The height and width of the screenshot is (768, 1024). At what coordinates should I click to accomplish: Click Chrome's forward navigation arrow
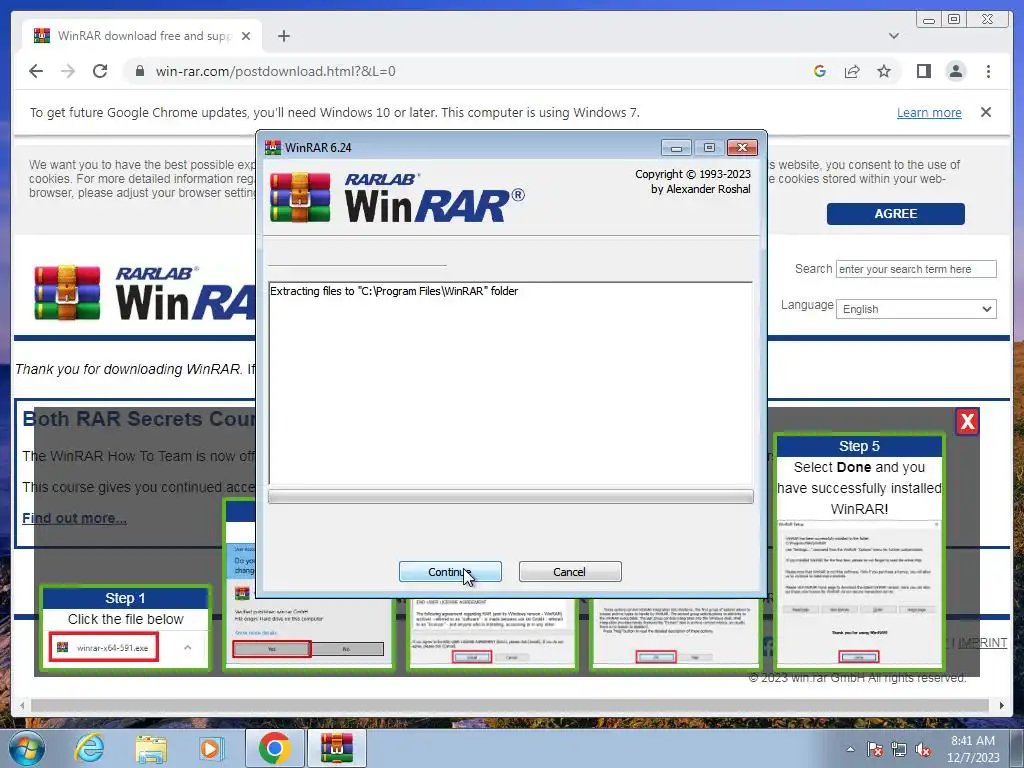coord(68,71)
